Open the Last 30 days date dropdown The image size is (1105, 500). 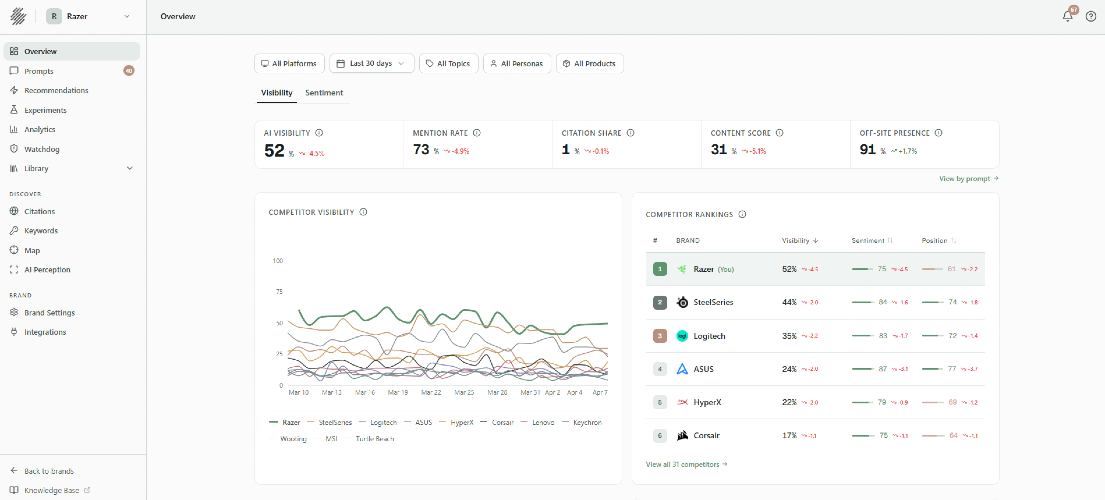pos(371,63)
